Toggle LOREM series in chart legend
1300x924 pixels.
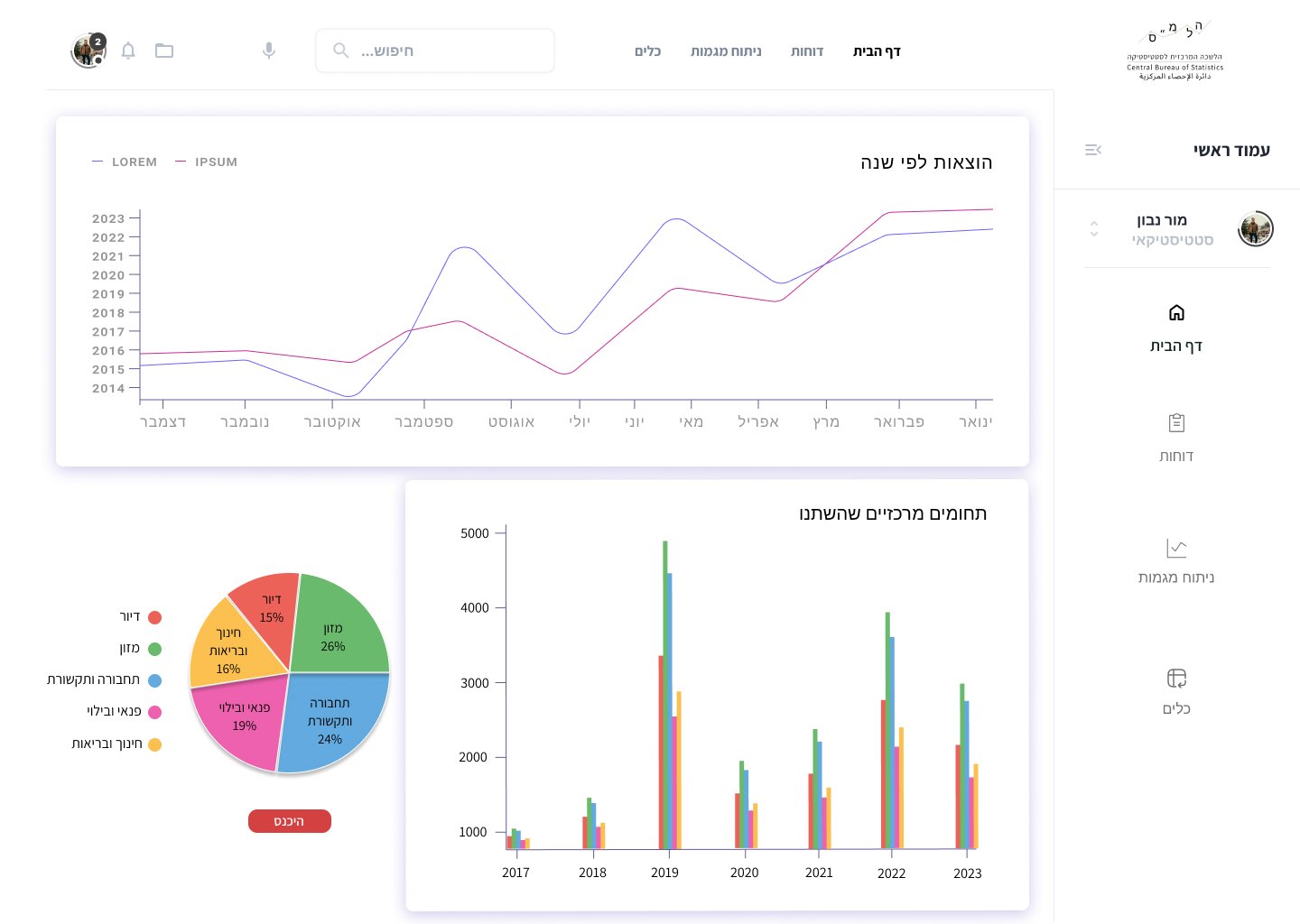click(125, 162)
